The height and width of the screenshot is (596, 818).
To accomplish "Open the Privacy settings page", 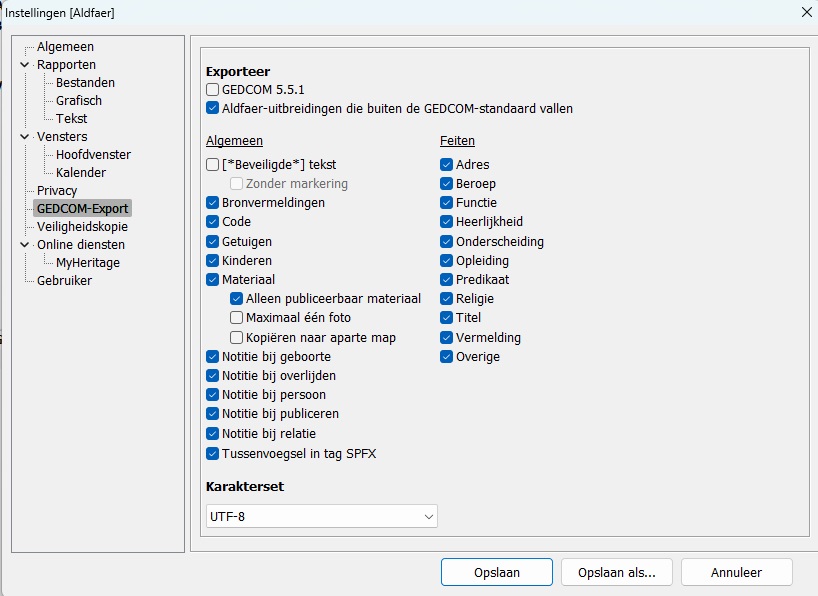I will 57,191.
